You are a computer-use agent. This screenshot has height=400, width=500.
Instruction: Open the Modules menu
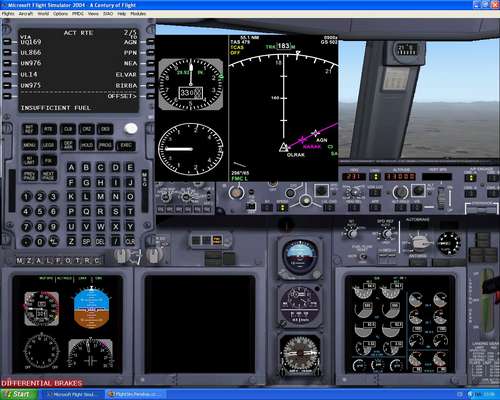(138, 14)
